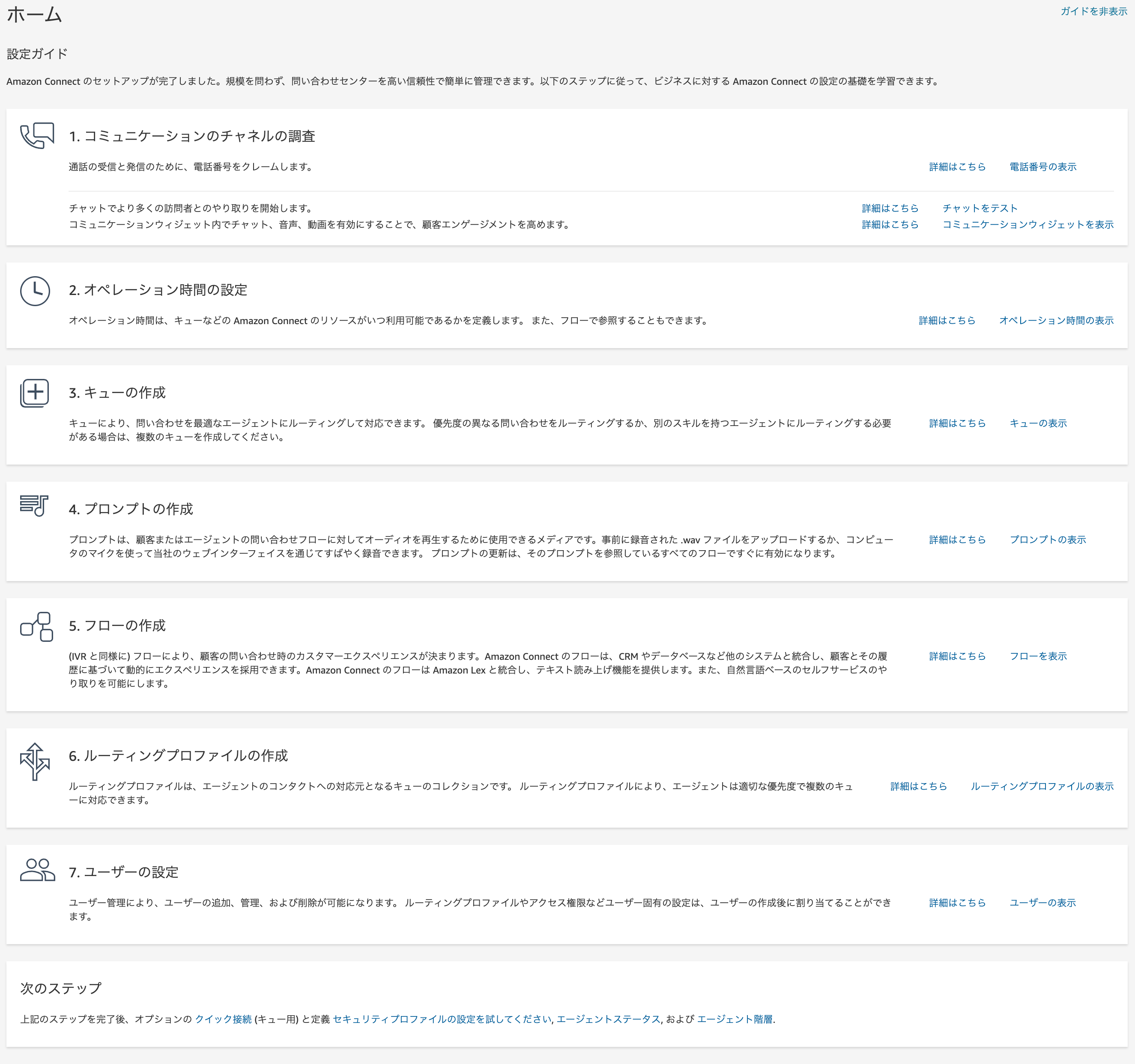
Task: Click heading 2. オペレーション時間の設定
Action: [158, 290]
